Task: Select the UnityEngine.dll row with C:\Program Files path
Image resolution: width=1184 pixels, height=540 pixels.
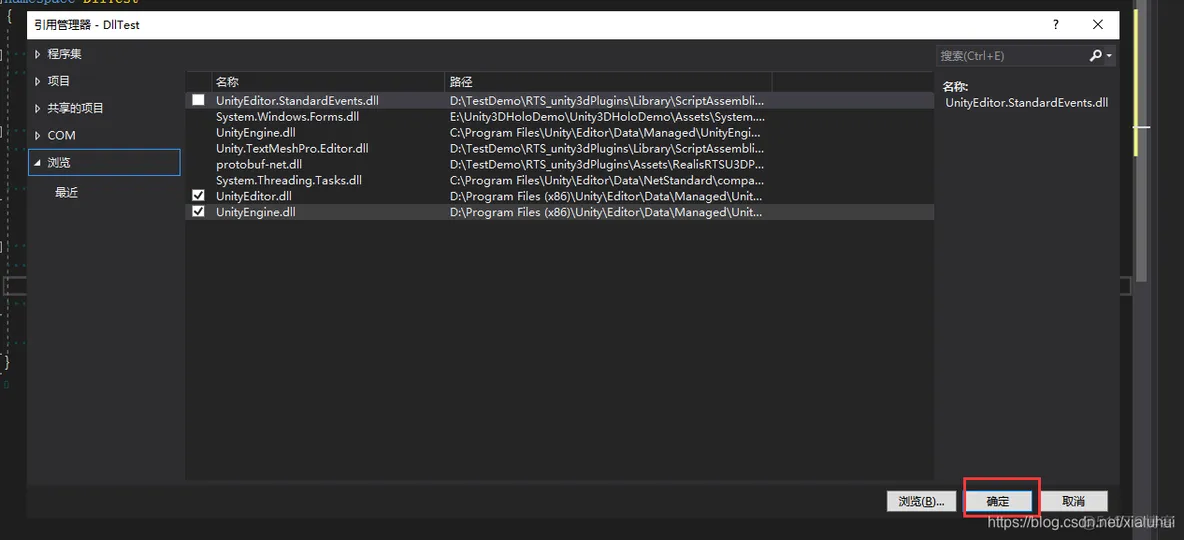Action: click(x=560, y=132)
